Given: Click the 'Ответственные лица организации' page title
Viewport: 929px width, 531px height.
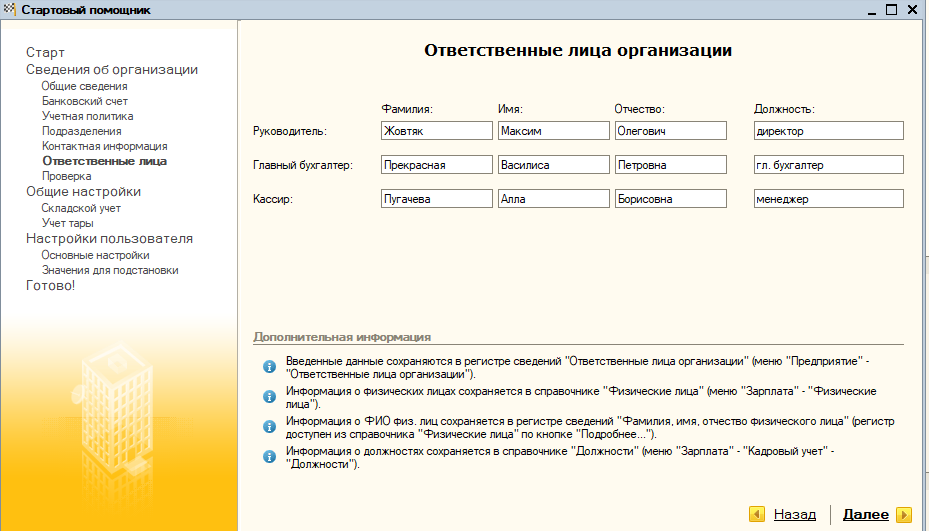Looking at the screenshot, I should pos(578,50).
